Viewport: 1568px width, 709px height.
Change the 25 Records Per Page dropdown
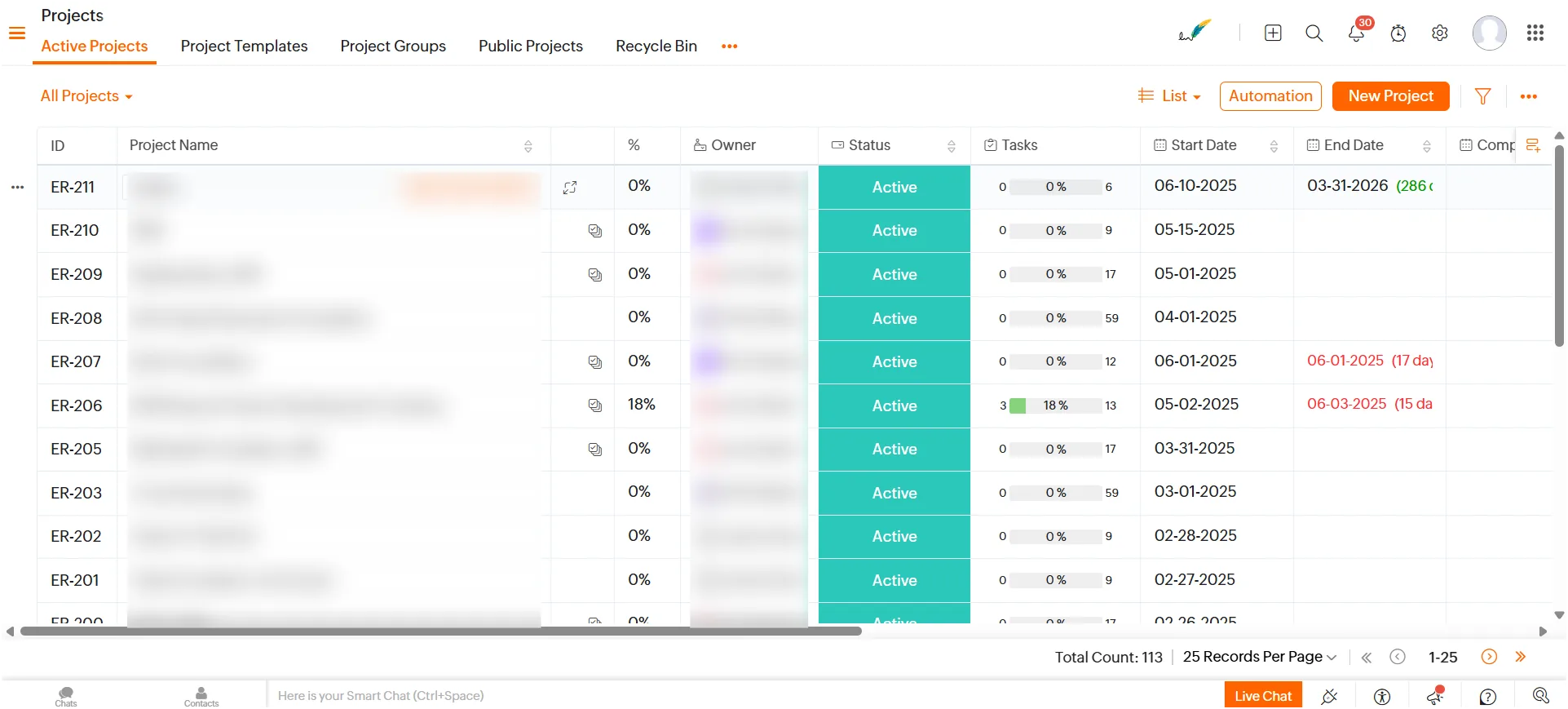tap(1260, 657)
